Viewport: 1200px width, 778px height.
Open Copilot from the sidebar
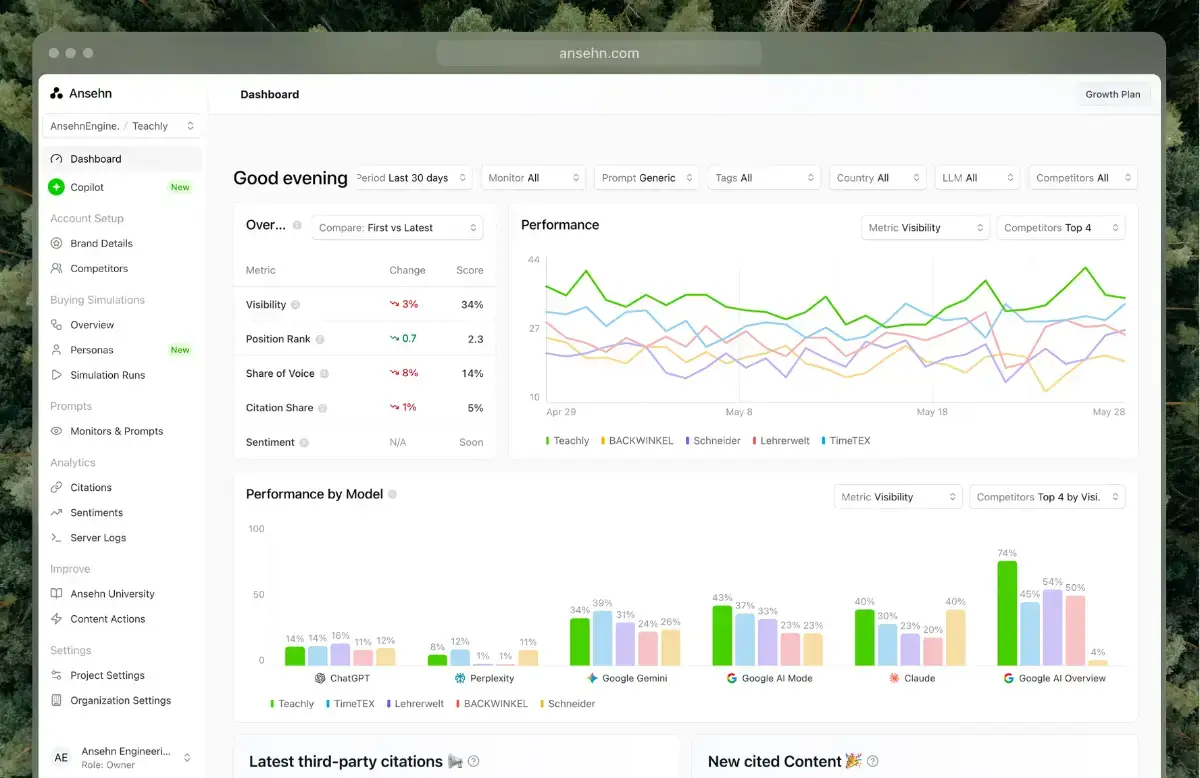122,187
